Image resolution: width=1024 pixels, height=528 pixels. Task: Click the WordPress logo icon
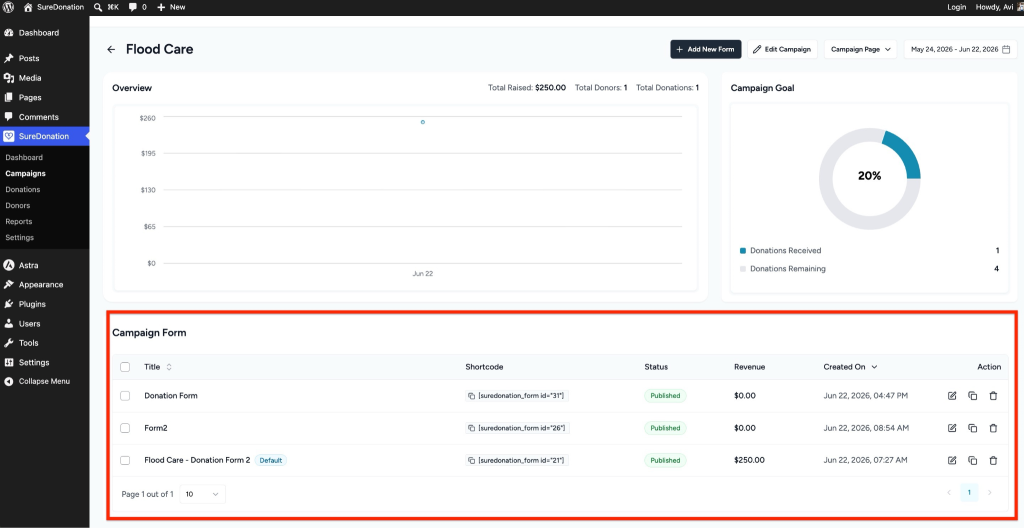[8, 7]
